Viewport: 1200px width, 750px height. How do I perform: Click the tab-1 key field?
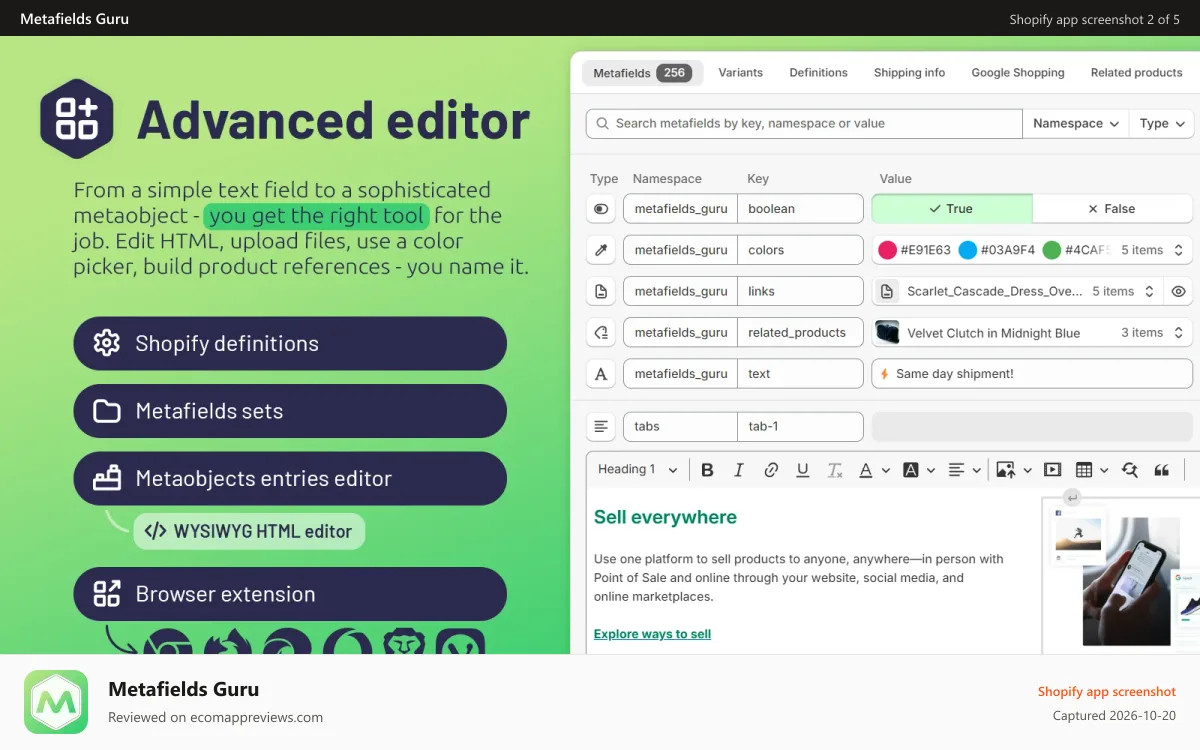[800, 426]
